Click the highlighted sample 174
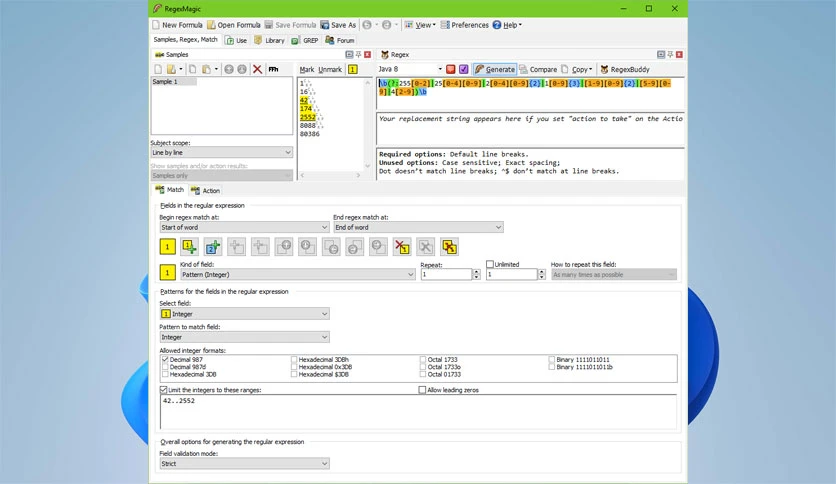Viewport: 836px width, 484px height. (x=306, y=109)
